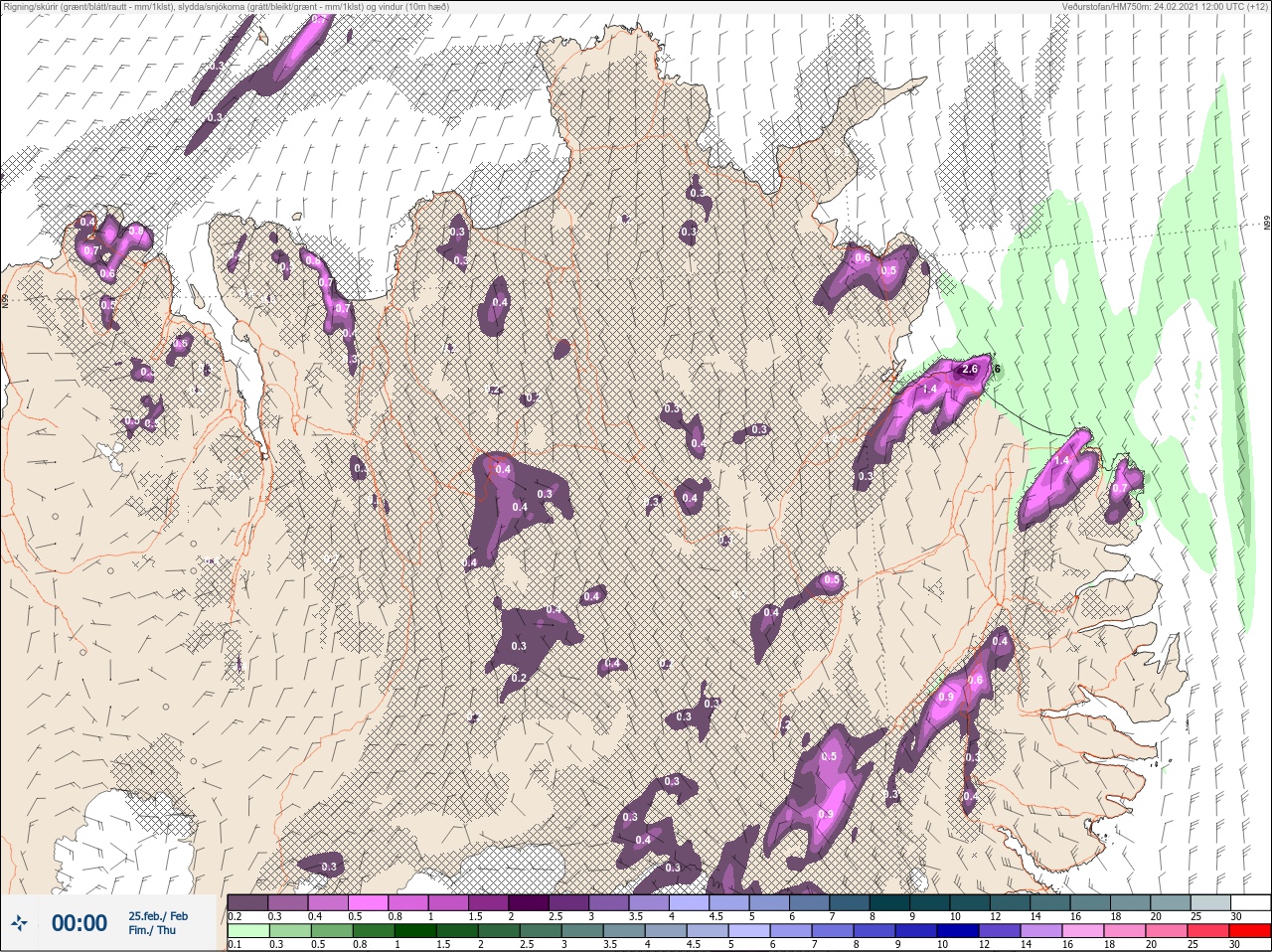Select the white 30 swatch ending upper legend
Image resolution: width=1272 pixels, height=952 pixels.
coord(1250,902)
